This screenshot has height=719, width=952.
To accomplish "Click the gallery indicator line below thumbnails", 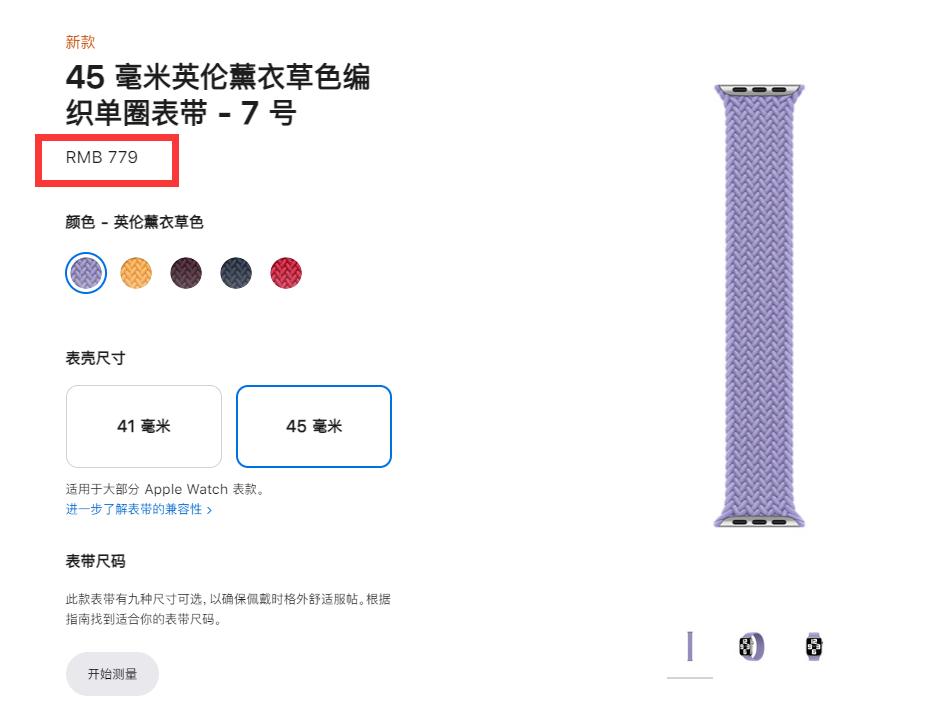I will tap(690, 678).
